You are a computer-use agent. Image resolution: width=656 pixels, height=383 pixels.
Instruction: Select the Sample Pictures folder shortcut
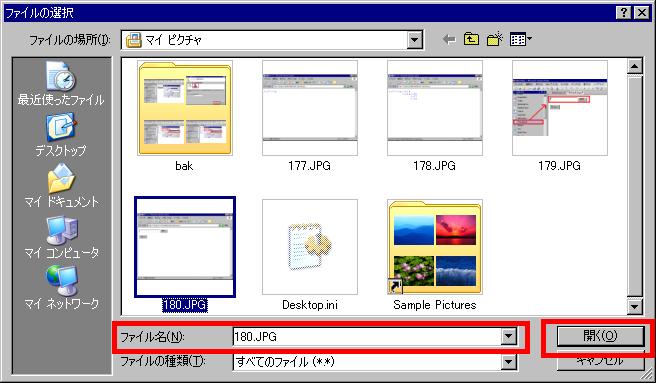(x=435, y=255)
